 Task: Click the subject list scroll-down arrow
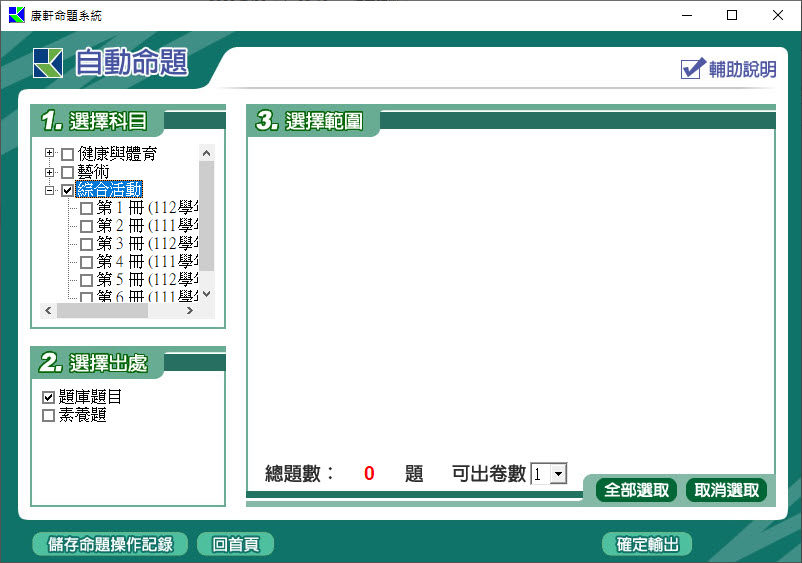click(x=206, y=294)
